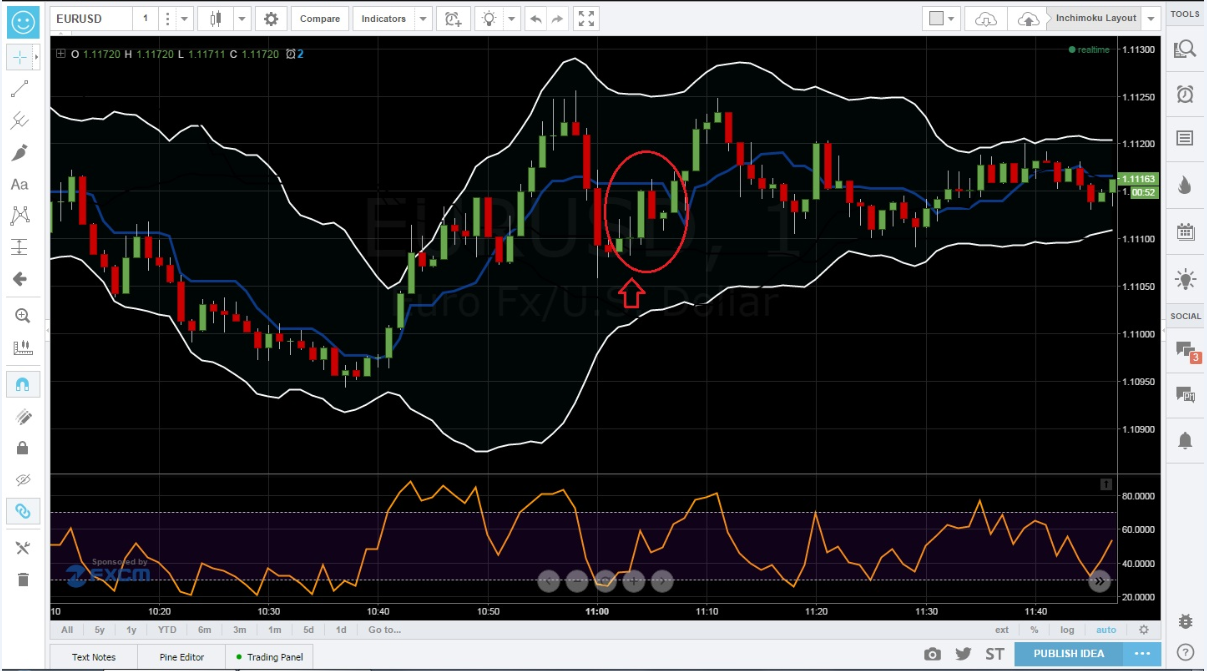Viewport: 1207px width, 671px height.
Task: Select the pitchfork tool
Action: 20,121
